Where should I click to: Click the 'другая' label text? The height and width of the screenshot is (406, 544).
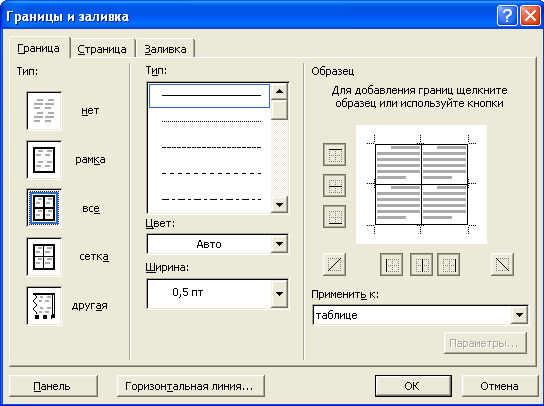tap(90, 306)
